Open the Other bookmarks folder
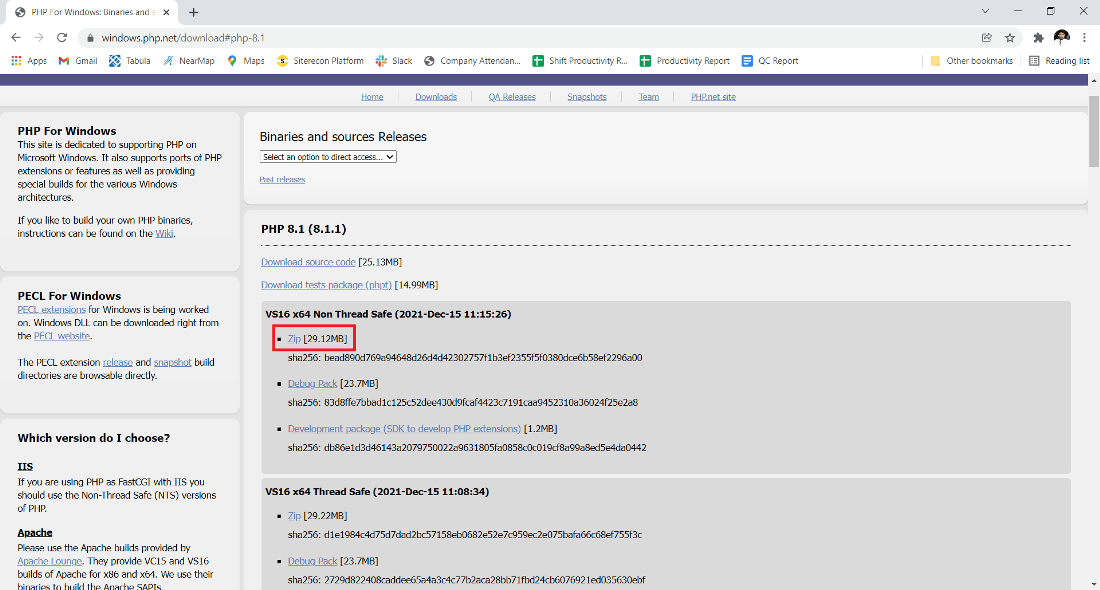This screenshot has height=590, width=1100. (x=972, y=61)
